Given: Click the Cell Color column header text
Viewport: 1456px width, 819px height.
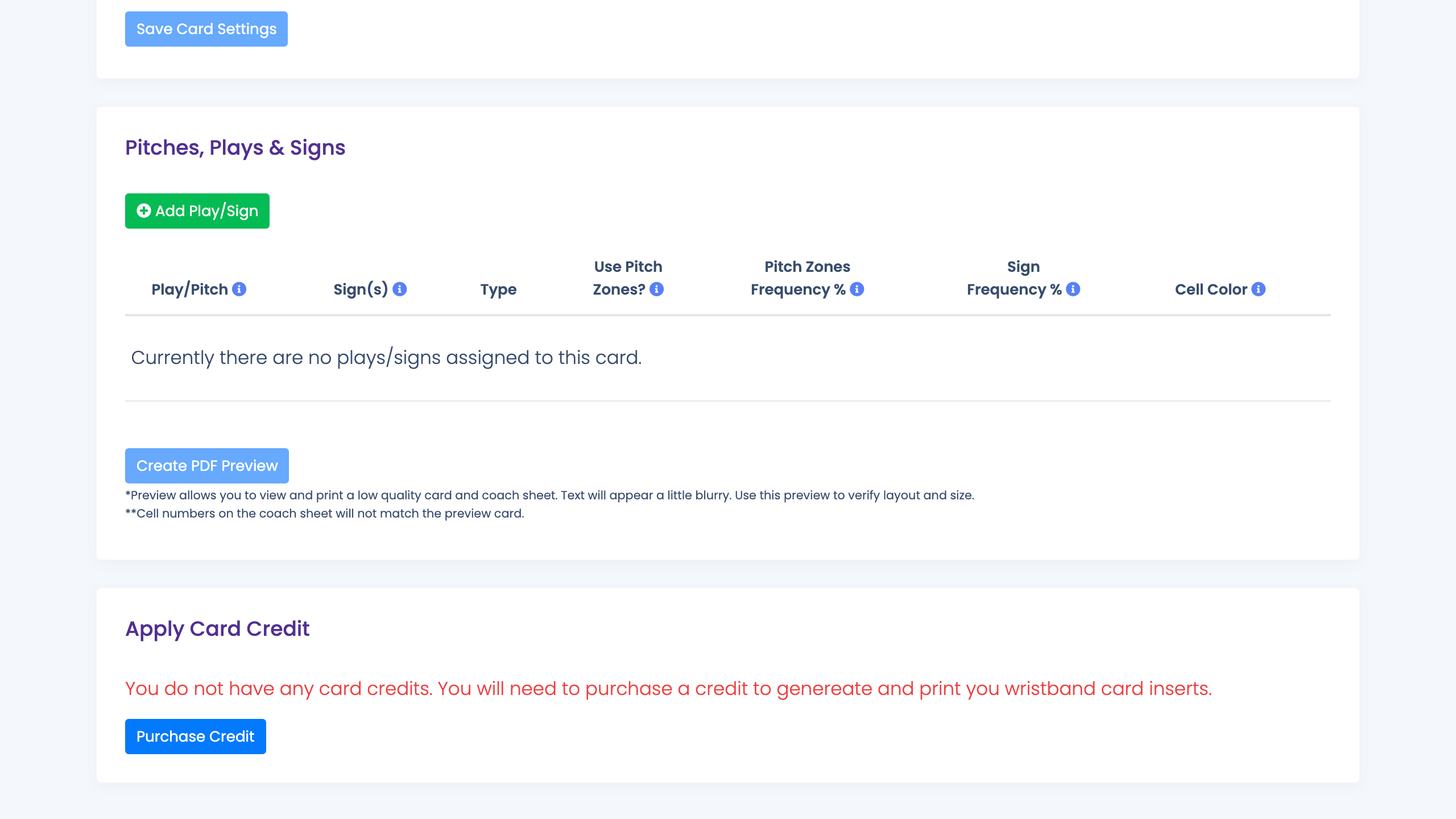Looking at the screenshot, I should (1211, 289).
